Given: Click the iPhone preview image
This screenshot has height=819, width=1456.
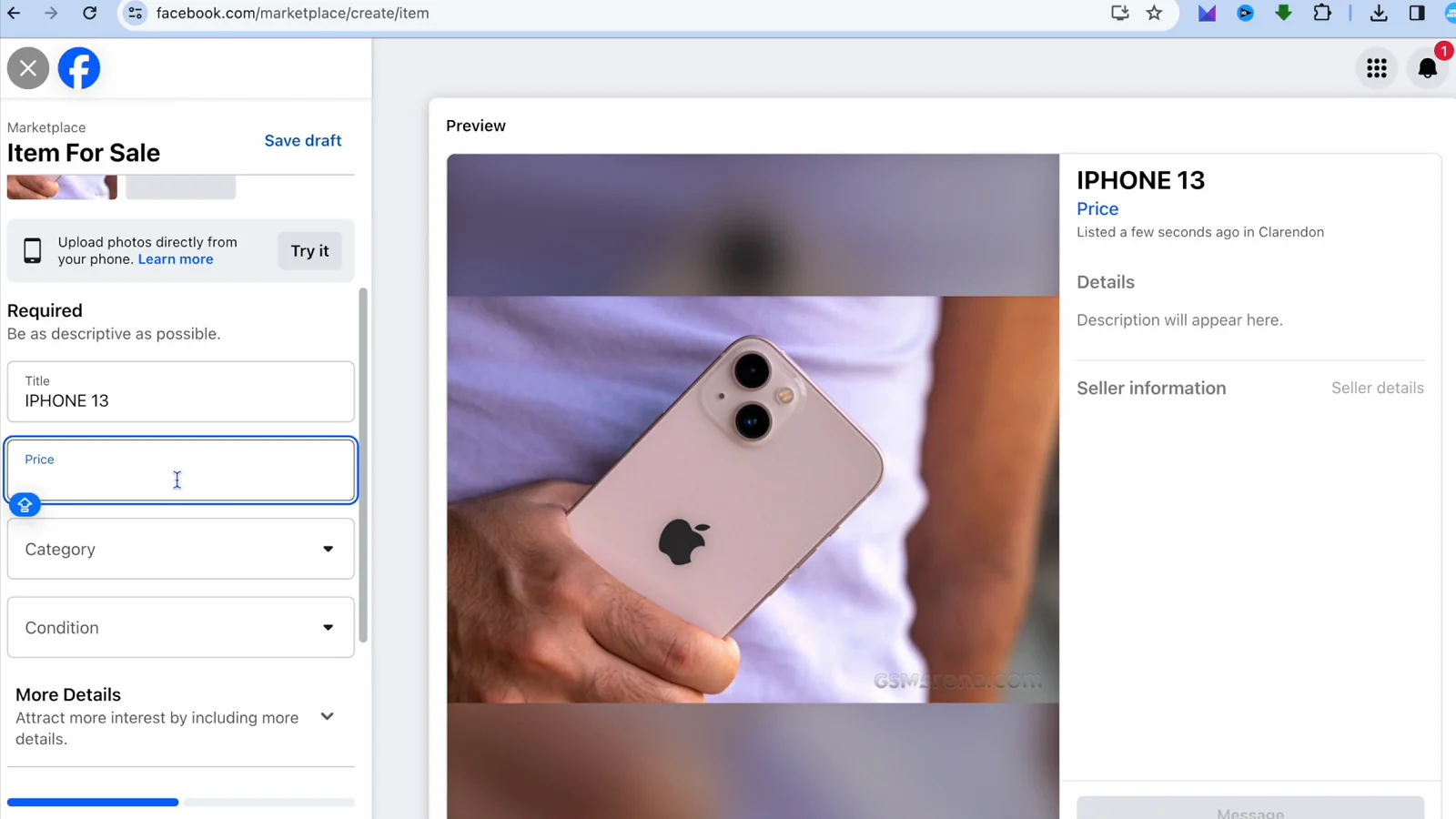Looking at the screenshot, I should click(x=753, y=500).
